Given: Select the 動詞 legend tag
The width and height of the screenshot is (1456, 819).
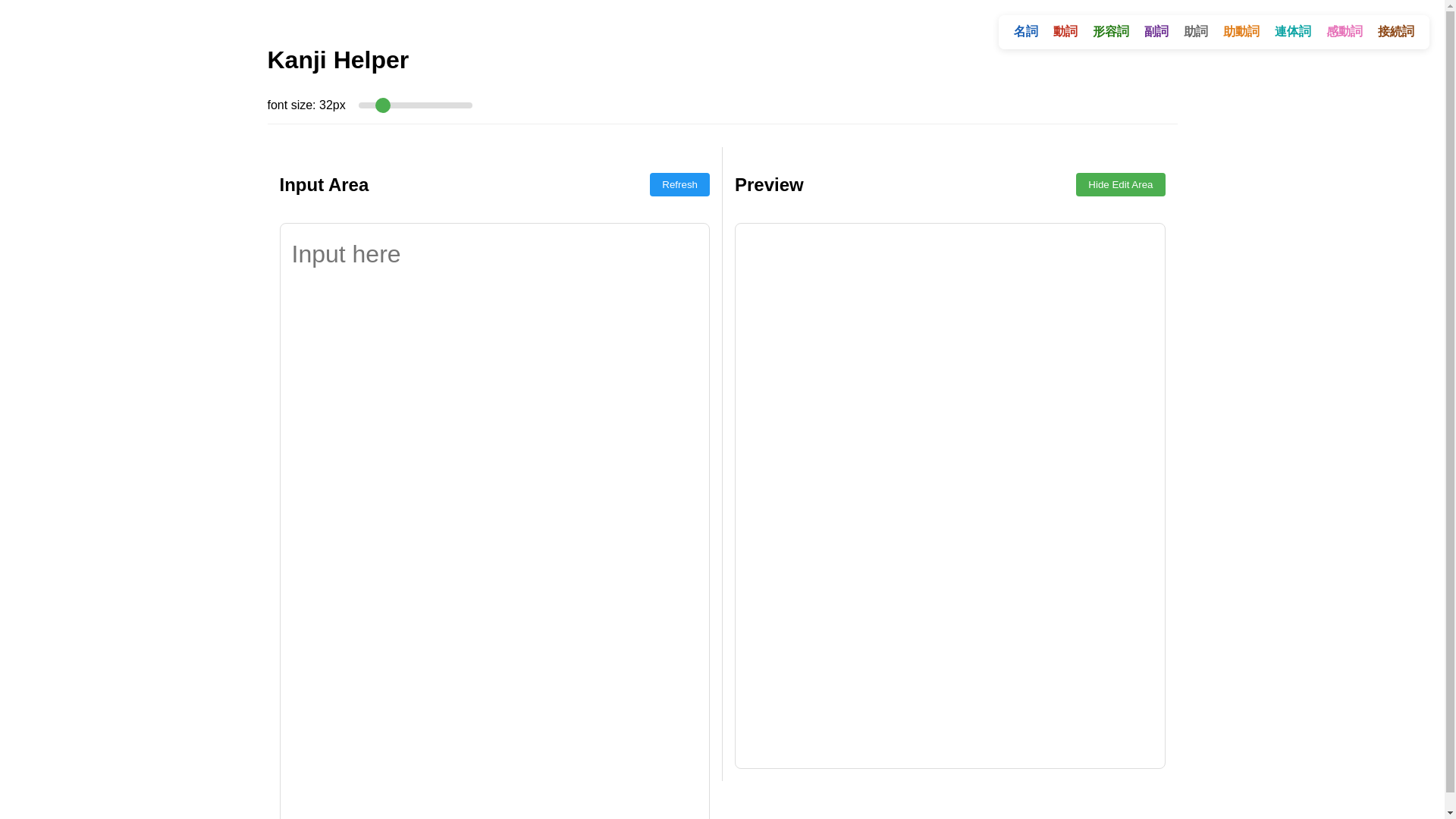Looking at the screenshot, I should click(x=1065, y=32).
